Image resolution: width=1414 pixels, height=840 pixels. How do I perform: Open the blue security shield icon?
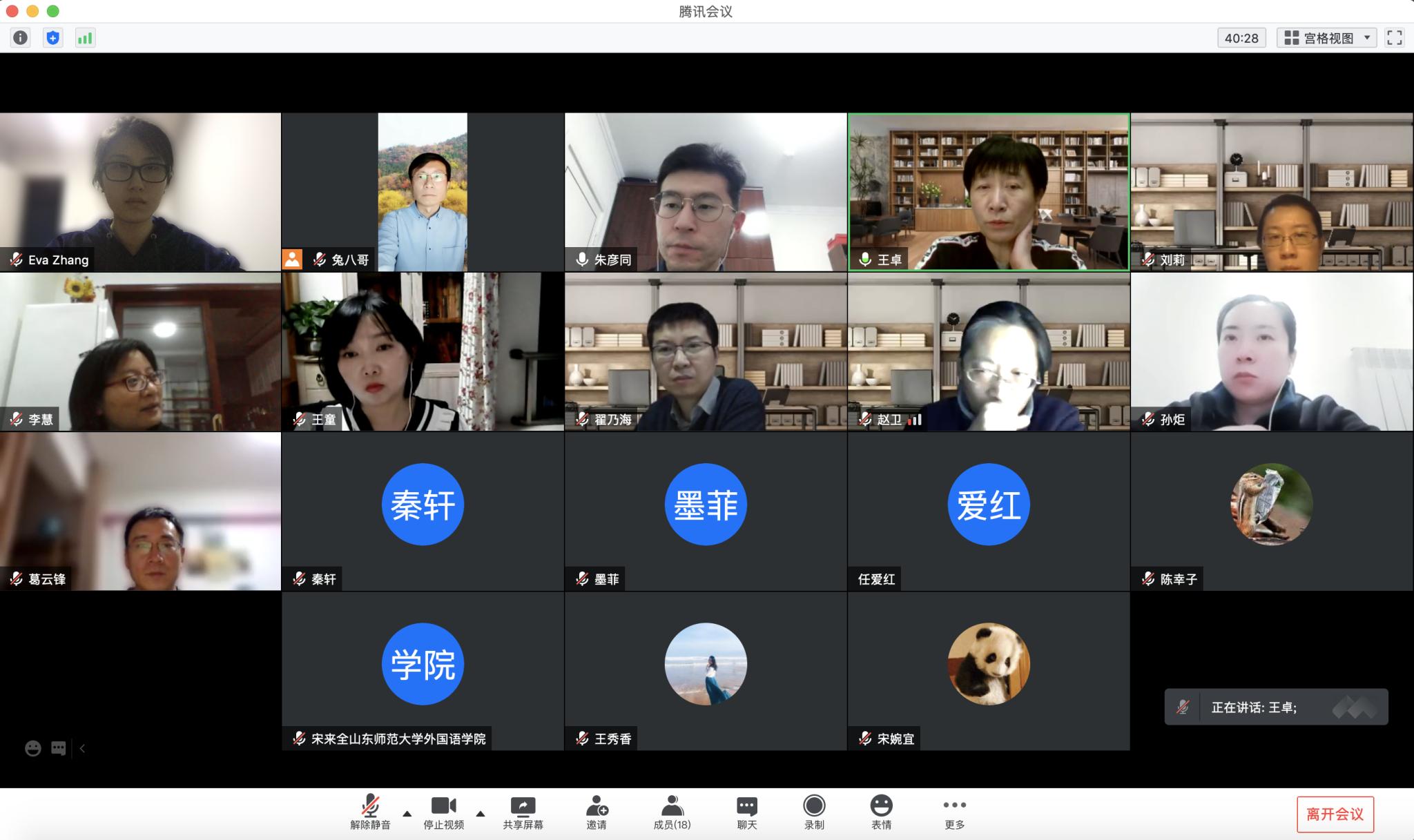coord(52,38)
